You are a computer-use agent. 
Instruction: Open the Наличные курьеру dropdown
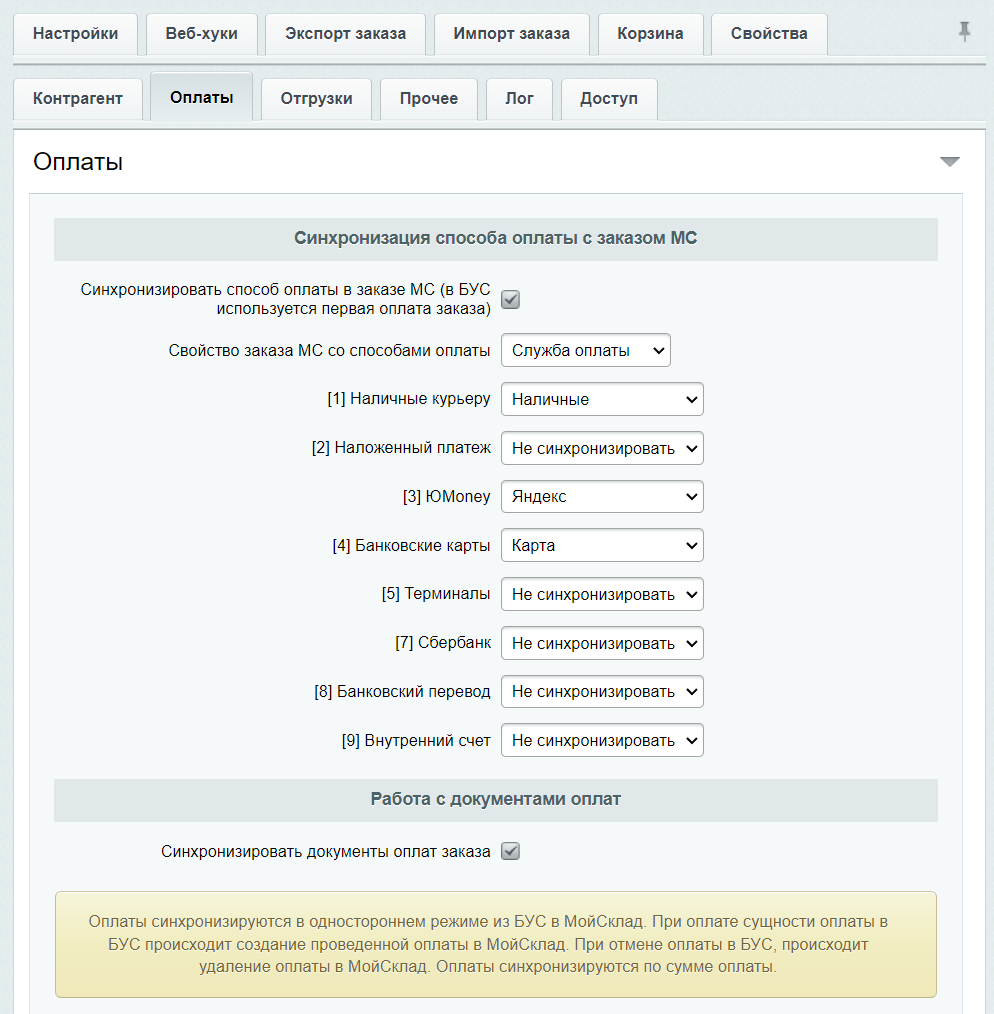coord(602,399)
